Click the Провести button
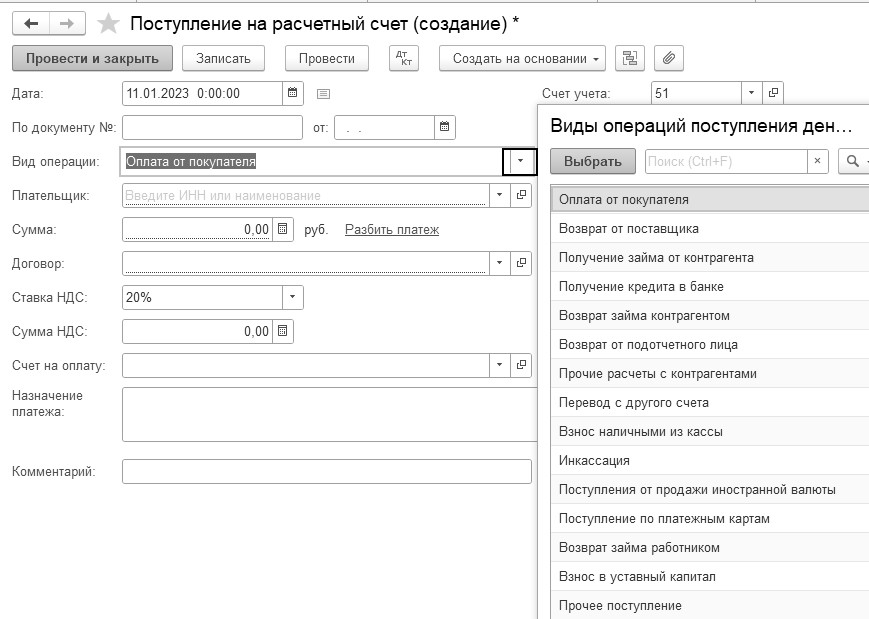The width and height of the screenshot is (869, 619). (327, 58)
